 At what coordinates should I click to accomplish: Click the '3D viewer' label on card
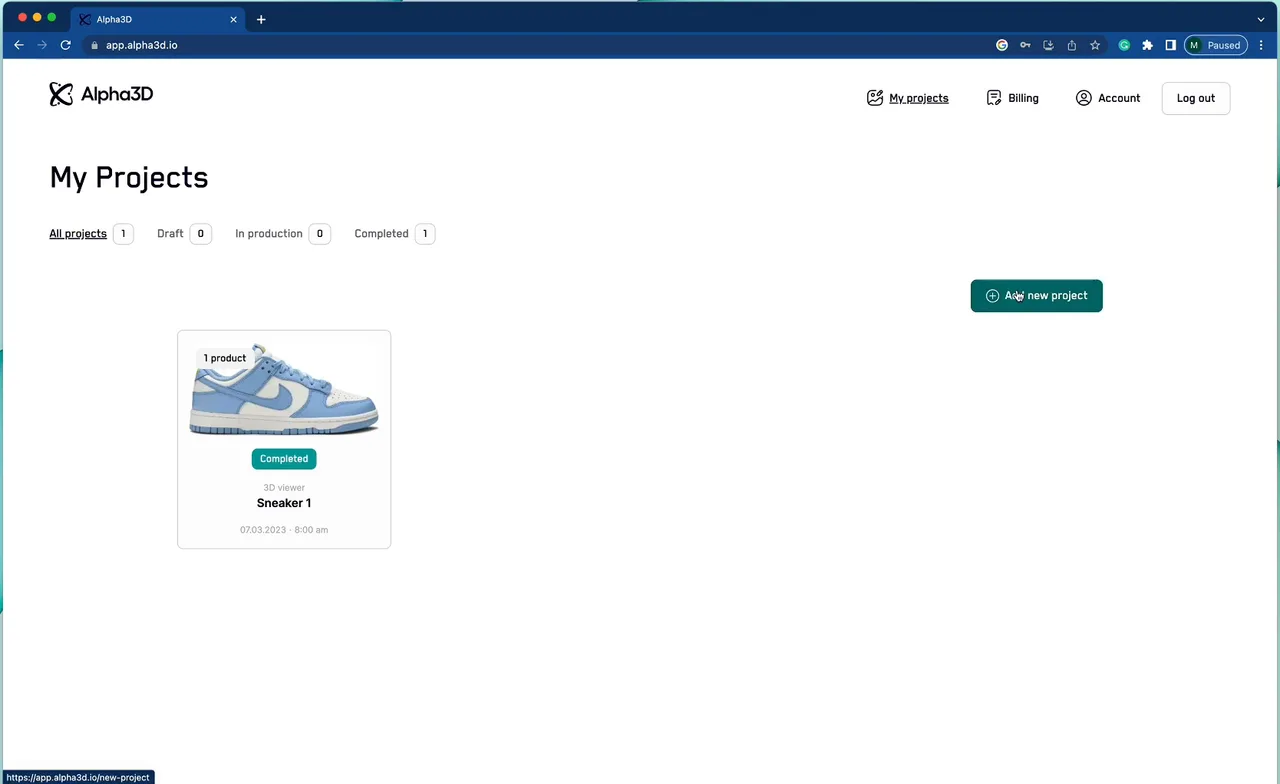coord(284,488)
